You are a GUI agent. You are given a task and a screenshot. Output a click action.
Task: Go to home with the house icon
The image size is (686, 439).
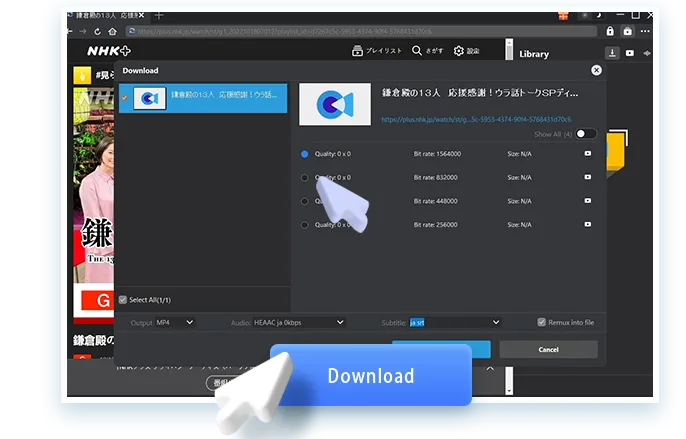pyautogui.click(x=112, y=32)
